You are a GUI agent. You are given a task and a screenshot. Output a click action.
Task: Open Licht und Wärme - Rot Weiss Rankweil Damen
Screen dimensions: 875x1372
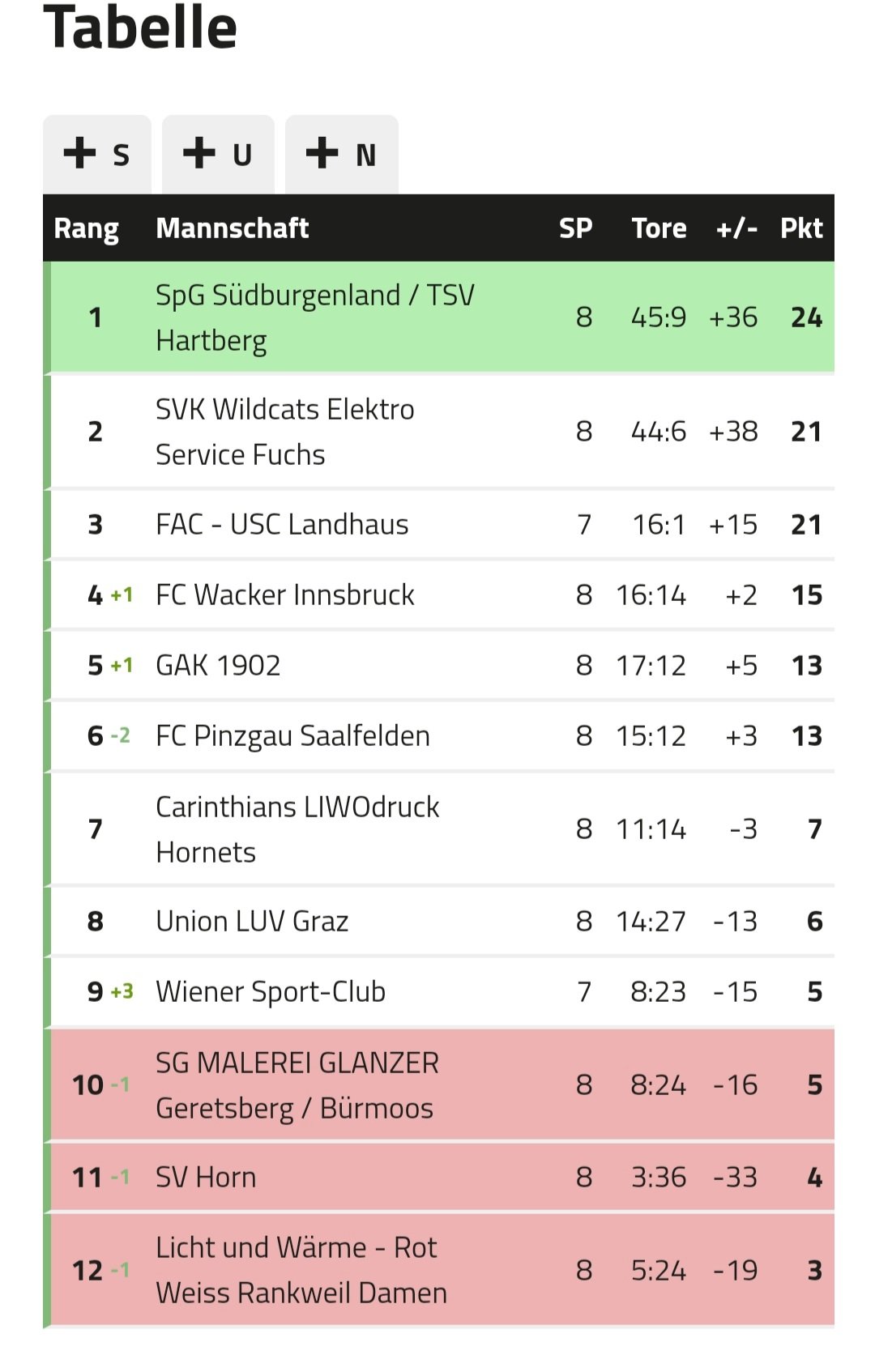[301, 1271]
